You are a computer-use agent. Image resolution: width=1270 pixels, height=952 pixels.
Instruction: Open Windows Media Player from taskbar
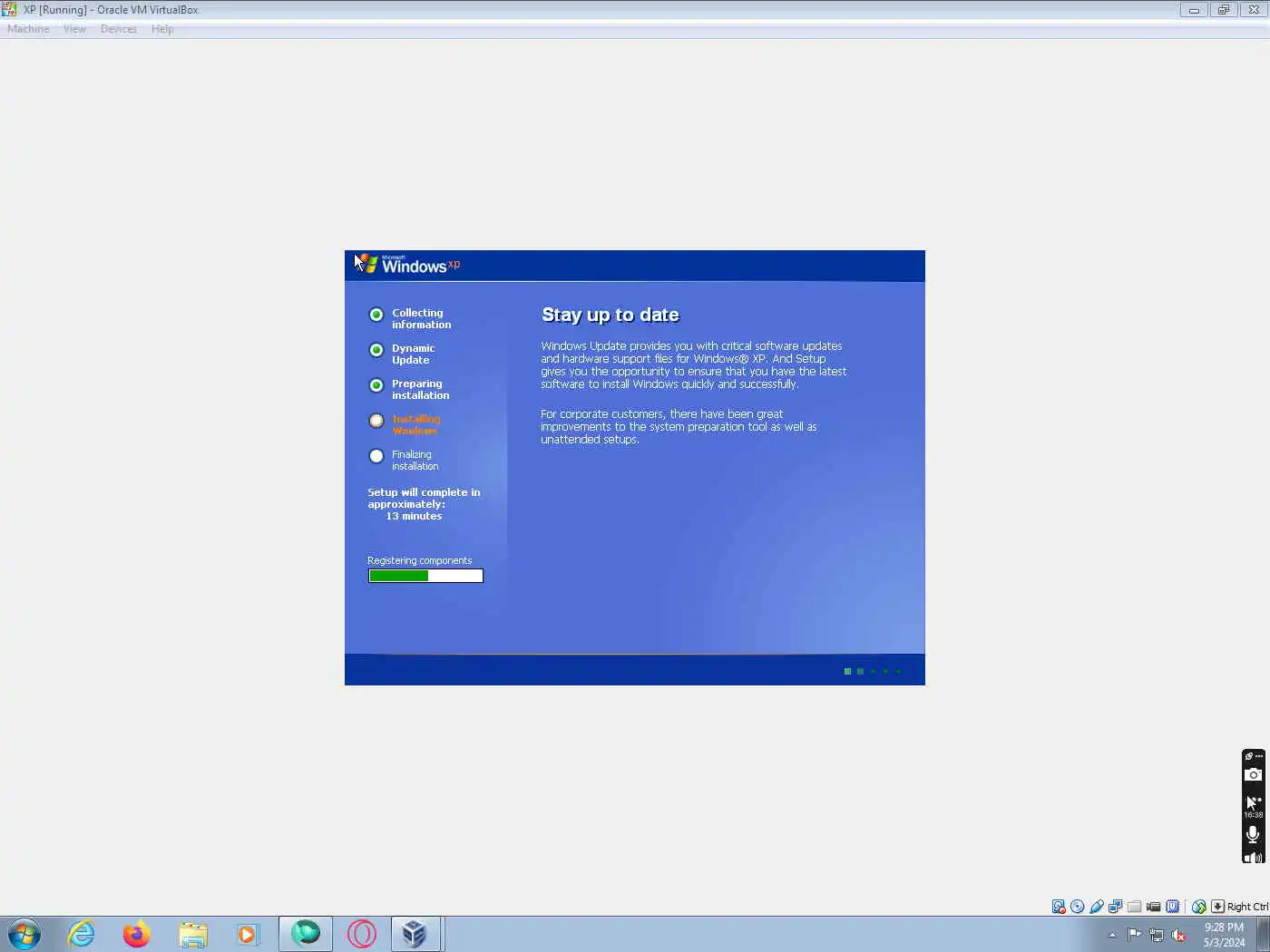(x=248, y=934)
